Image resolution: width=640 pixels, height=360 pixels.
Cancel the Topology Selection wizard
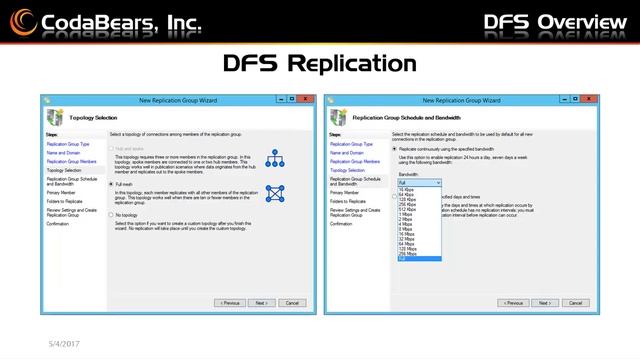tap(292, 303)
